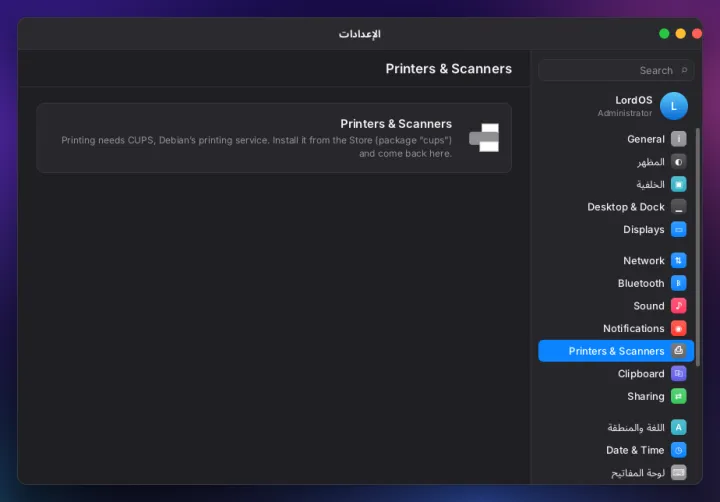This screenshot has height=502, width=720.
Task: Maximize window with the green button
Action: (x=664, y=34)
